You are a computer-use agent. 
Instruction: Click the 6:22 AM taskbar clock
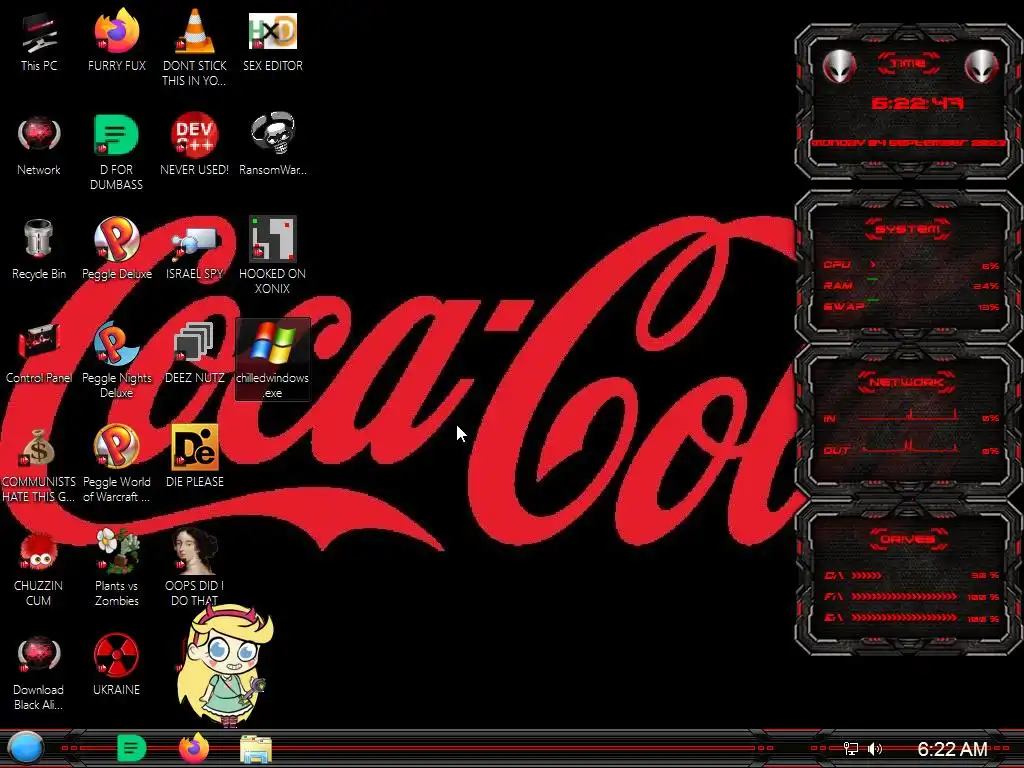952,749
